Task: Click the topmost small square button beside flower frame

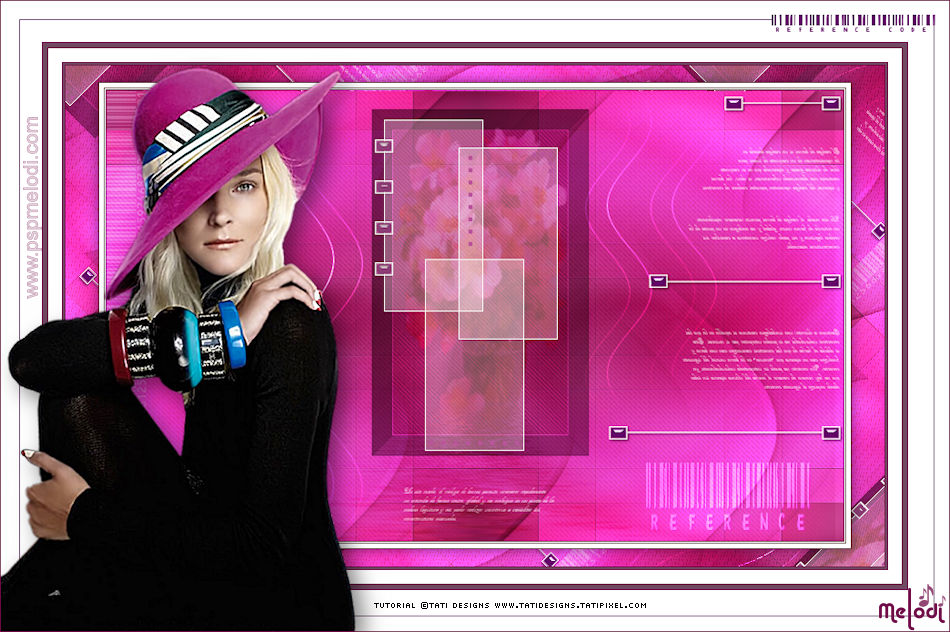Action: [384, 146]
